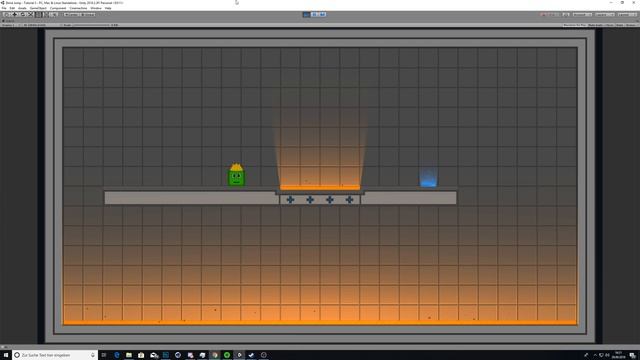Advance one frame with Step button

point(322,15)
